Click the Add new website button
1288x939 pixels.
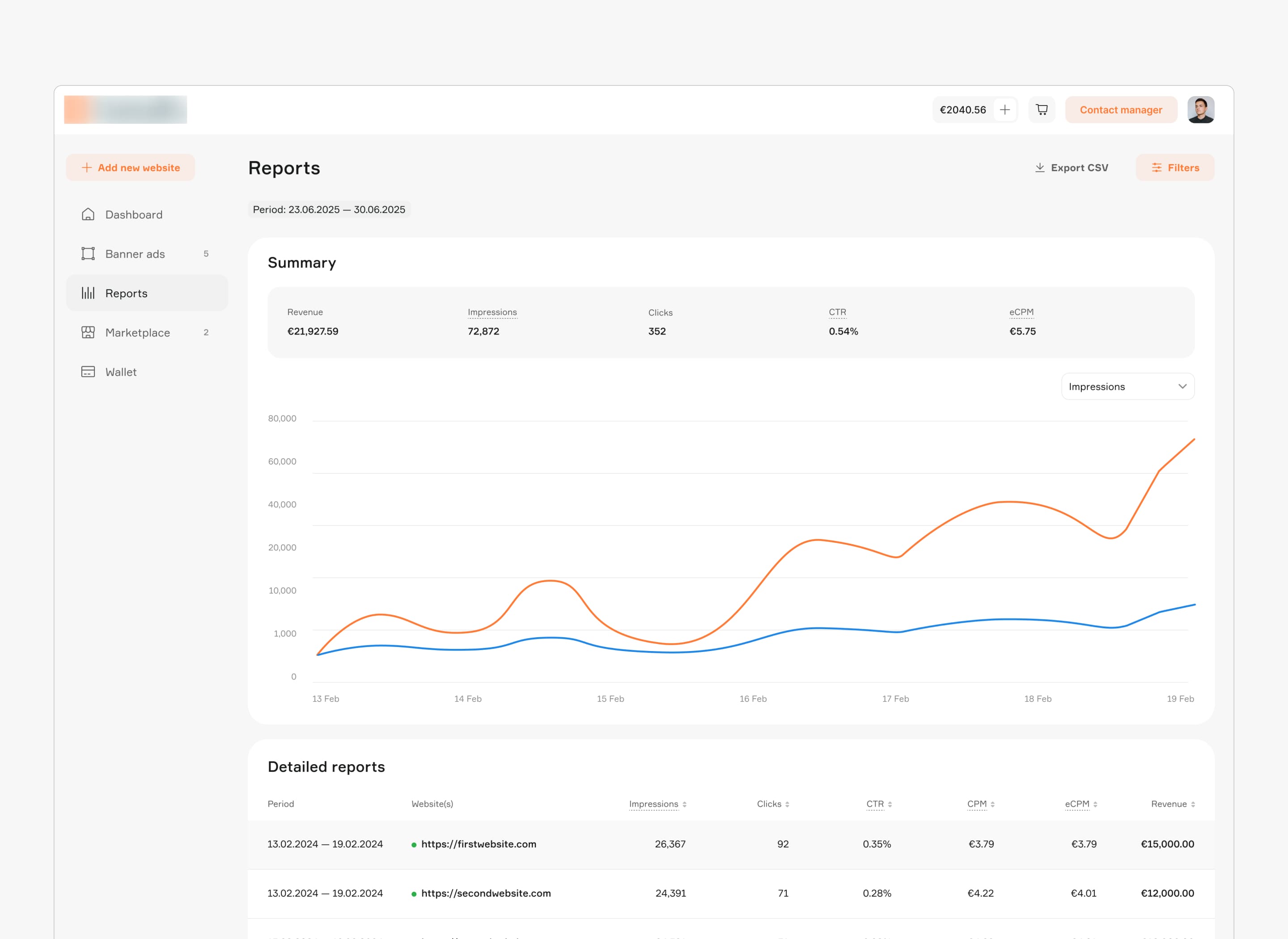(130, 168)
